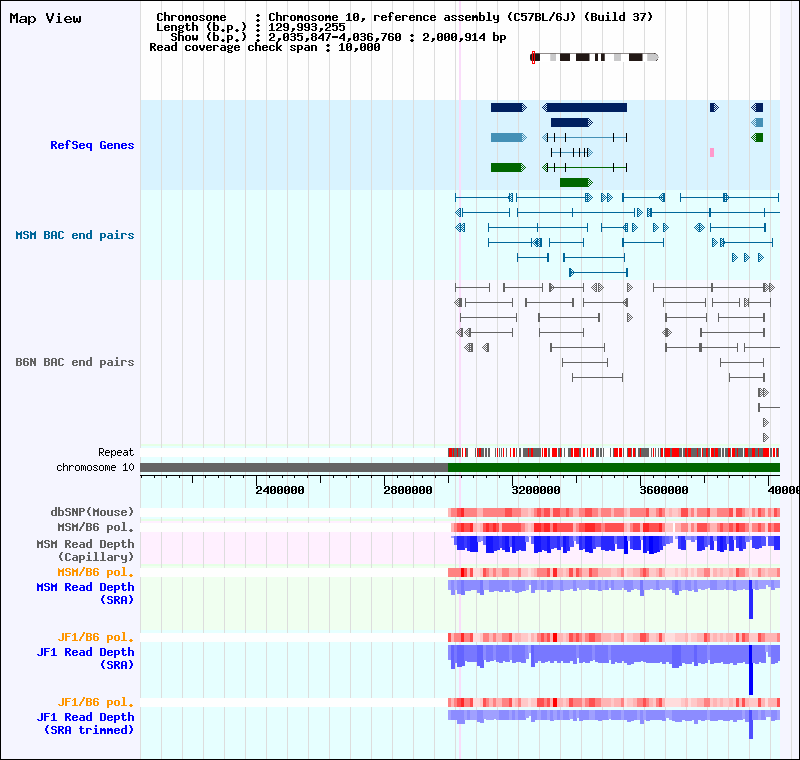Click the 2400000 ruler position label
The image size is (800, 760).
pyautogui.click(x=280, y=490)
